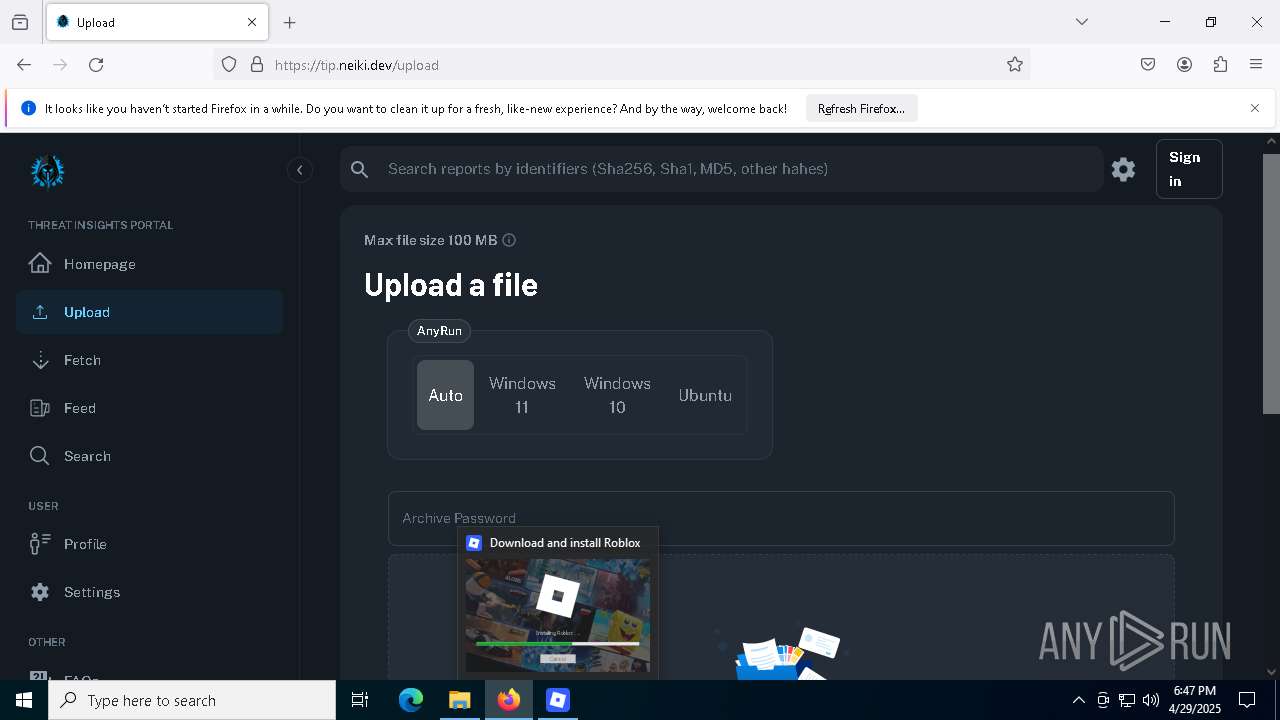Show max file size info tooltip icon
The height and width of the screenshot is (720, 1280).
(x=509, y=240)
